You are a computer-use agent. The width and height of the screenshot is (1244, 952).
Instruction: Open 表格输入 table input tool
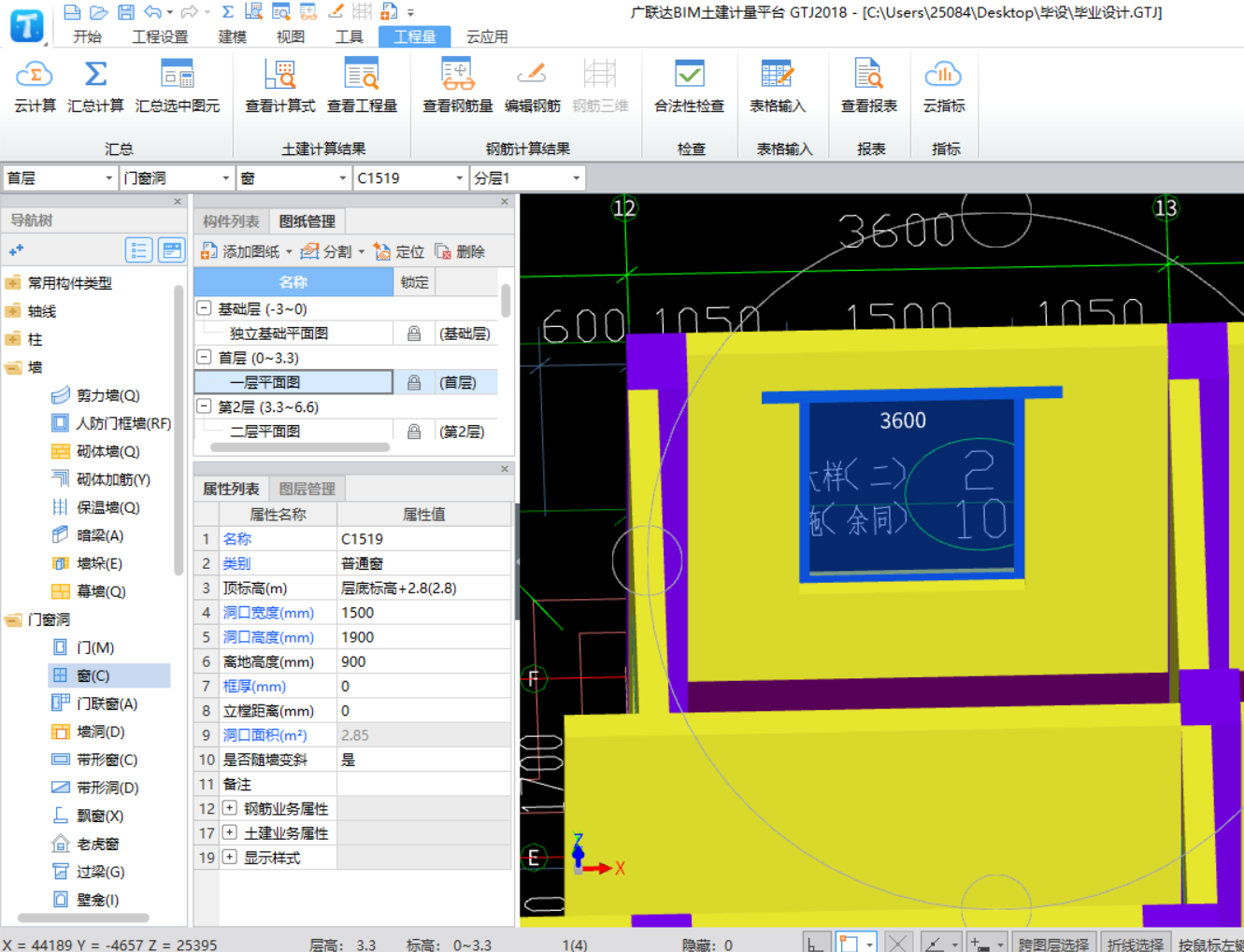pos(777,87)
